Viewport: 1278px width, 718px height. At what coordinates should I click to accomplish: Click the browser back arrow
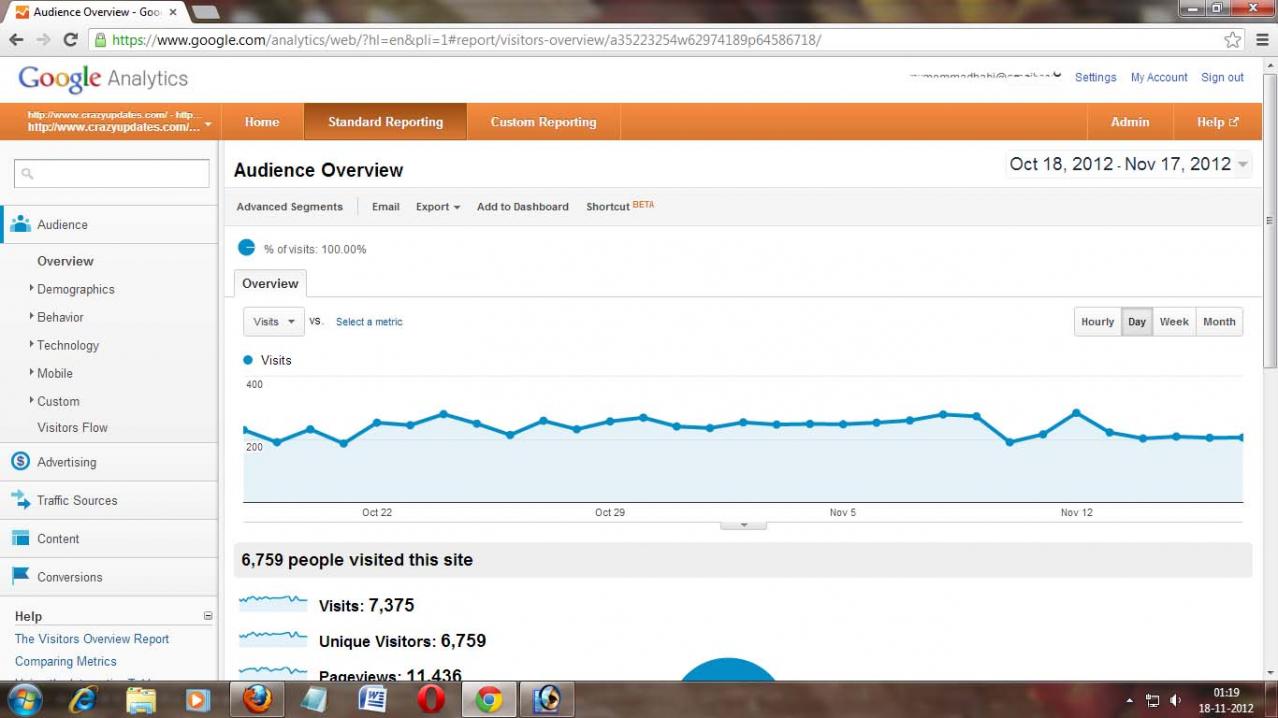click(x=16, y=40)
